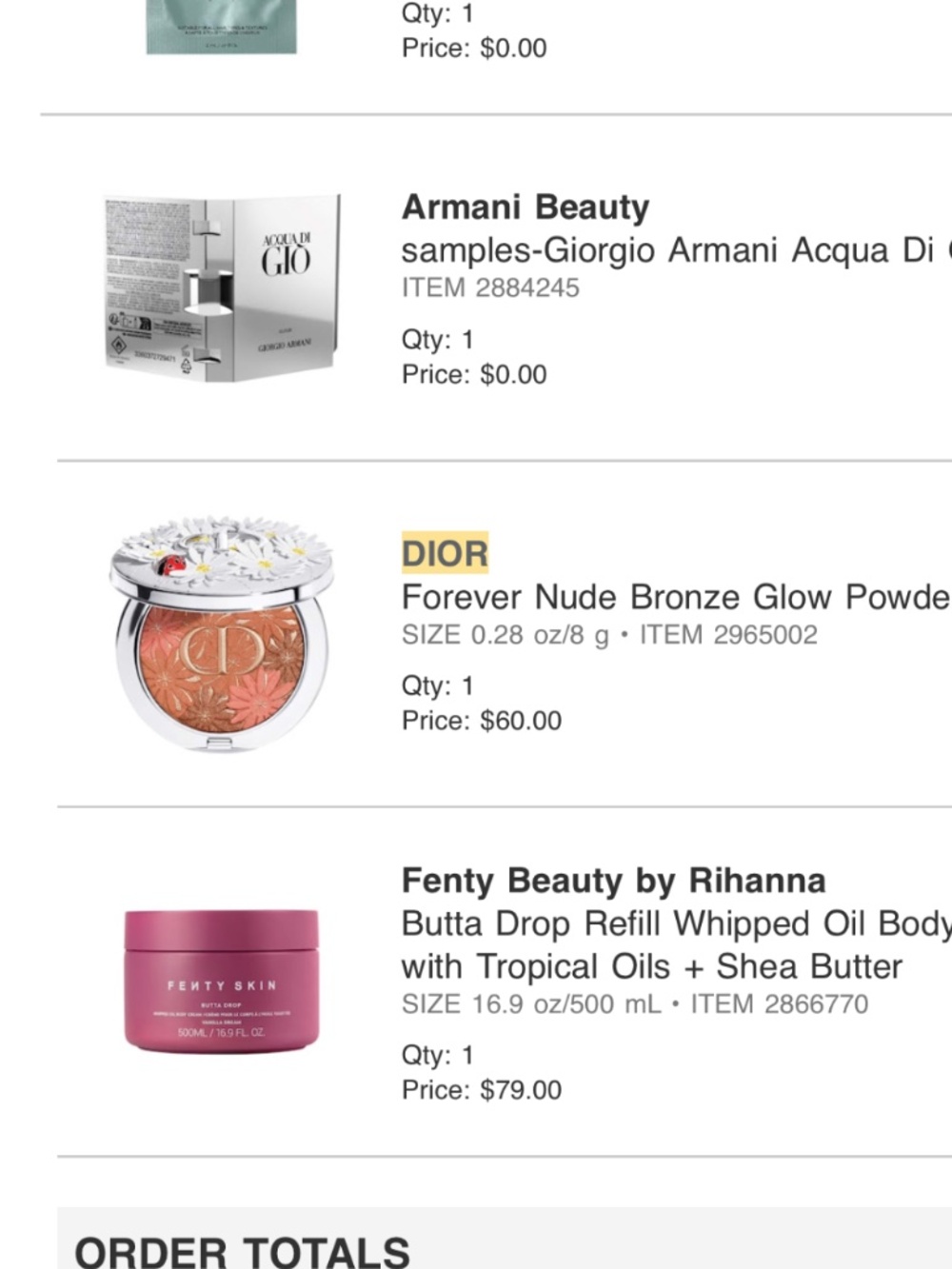Click the Fenty Beauty by Rihanna brand
Screen dimensions: 952x1269
[614, 881]
